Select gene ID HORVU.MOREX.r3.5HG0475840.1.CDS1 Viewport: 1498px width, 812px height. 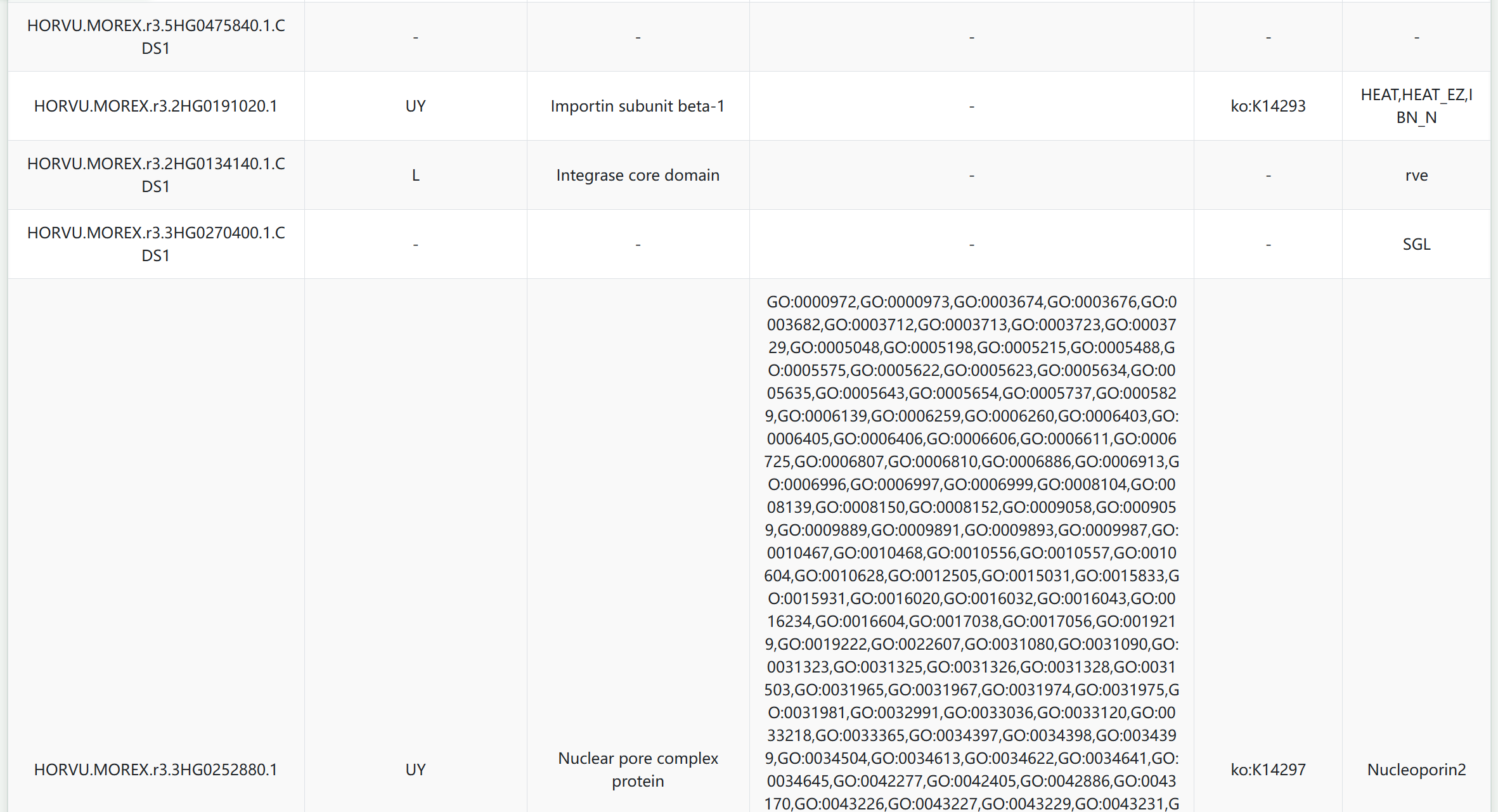tap(156, 37)
